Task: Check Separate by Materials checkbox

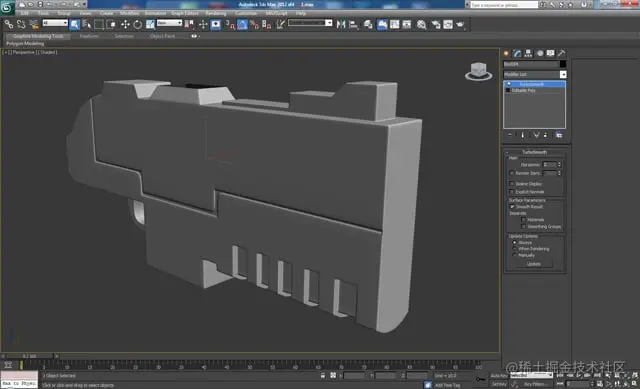Action: tap(523, 220)
